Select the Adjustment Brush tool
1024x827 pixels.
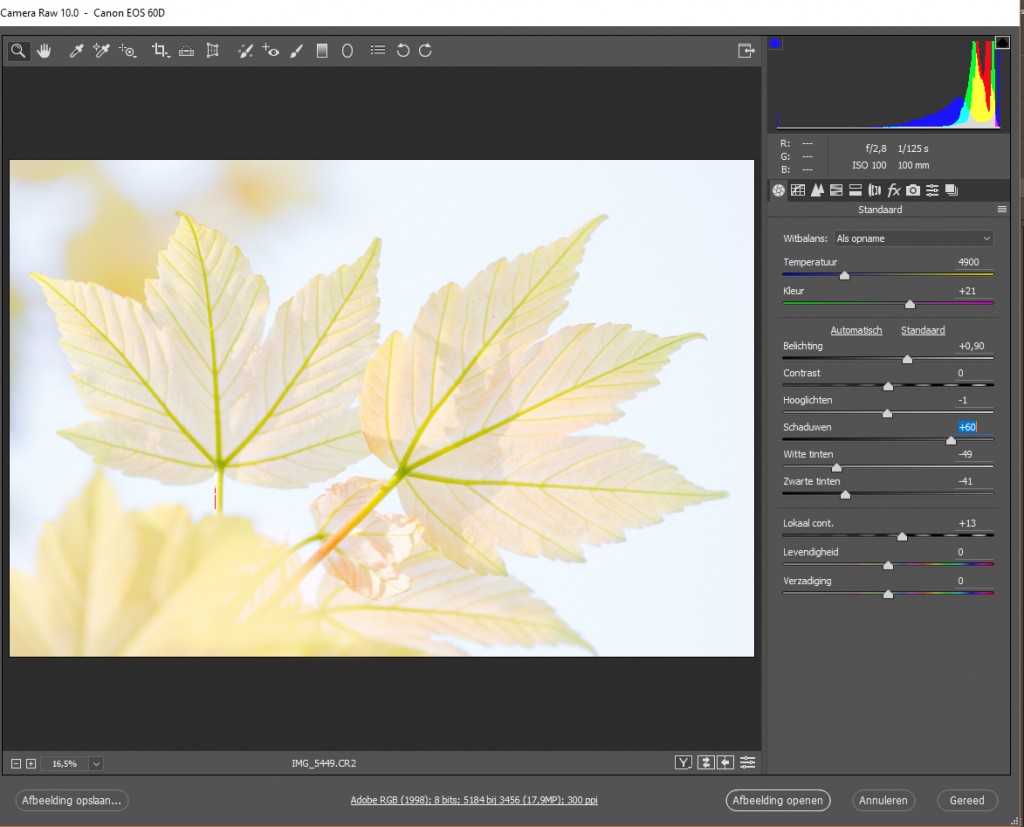296,51
